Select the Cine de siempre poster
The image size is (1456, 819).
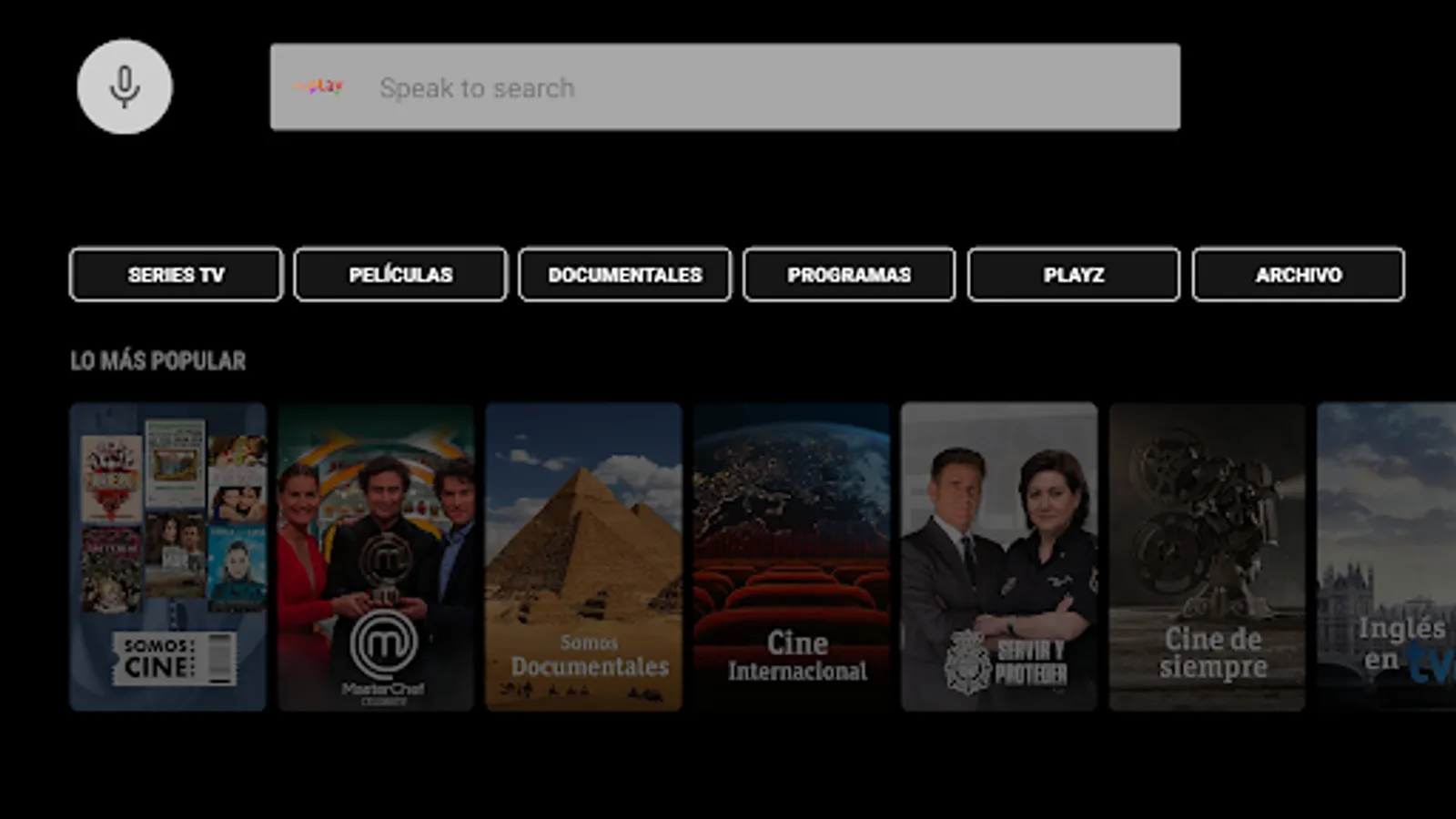coord(1207,557)
